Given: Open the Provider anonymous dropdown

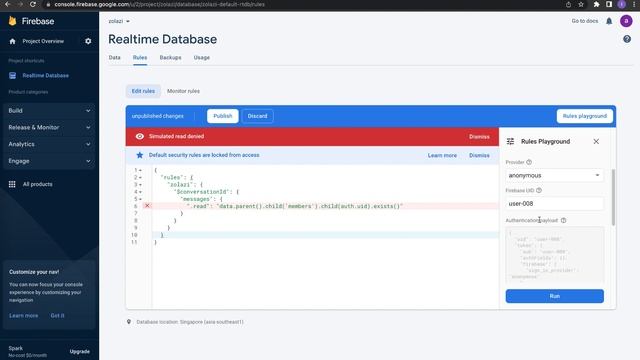Looking at the screenshot, I should [554, 176].
